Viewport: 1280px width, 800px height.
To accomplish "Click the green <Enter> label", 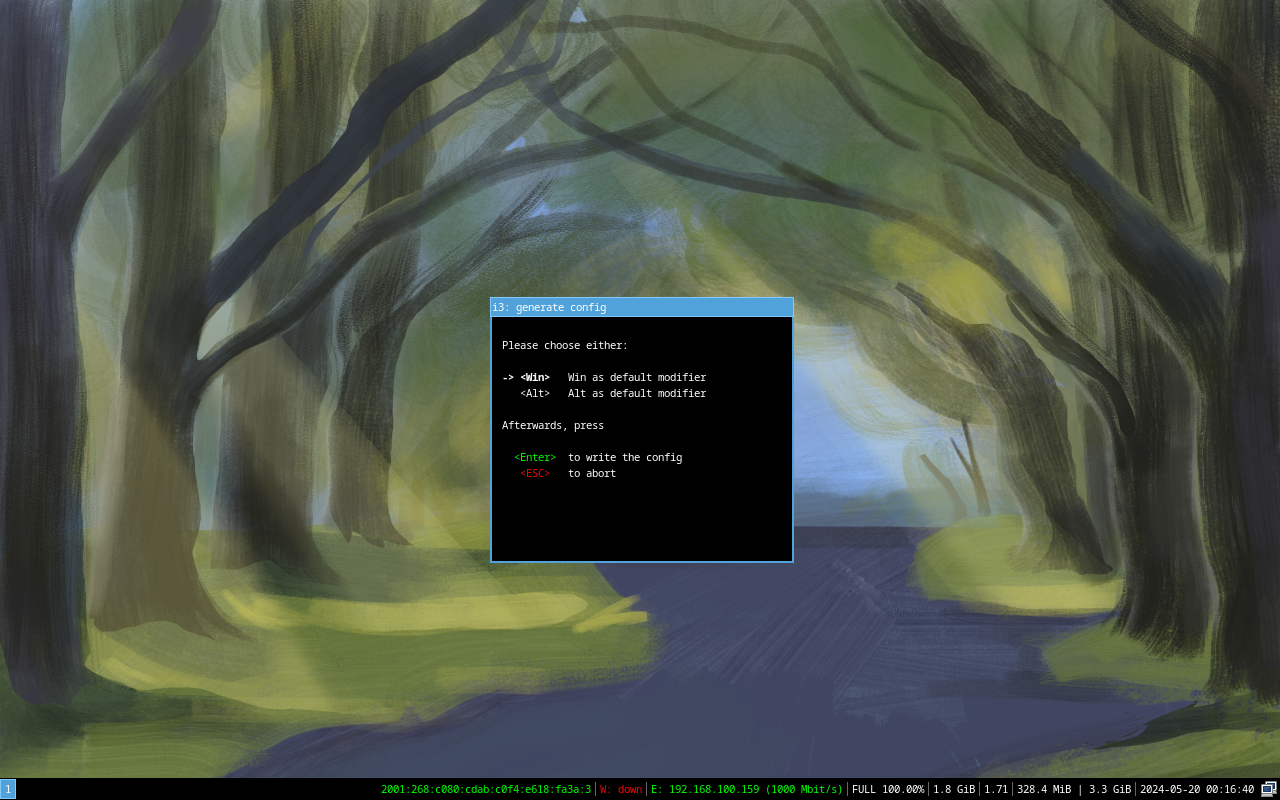I will tap(535, 458).
